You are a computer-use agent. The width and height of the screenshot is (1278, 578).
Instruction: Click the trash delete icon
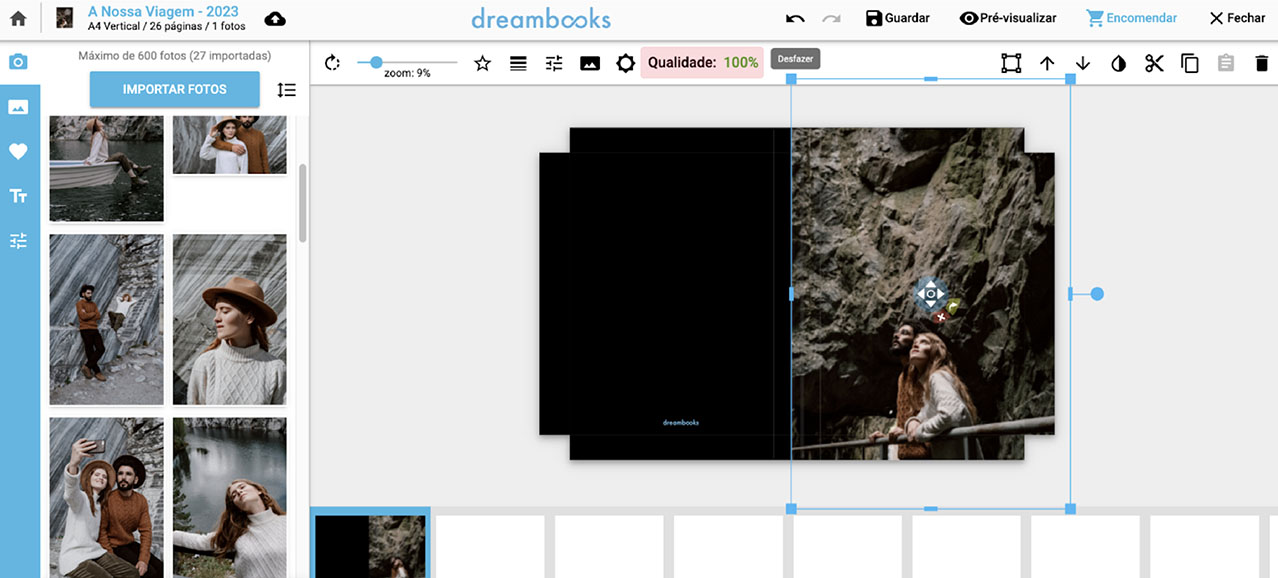(1261, 63)
